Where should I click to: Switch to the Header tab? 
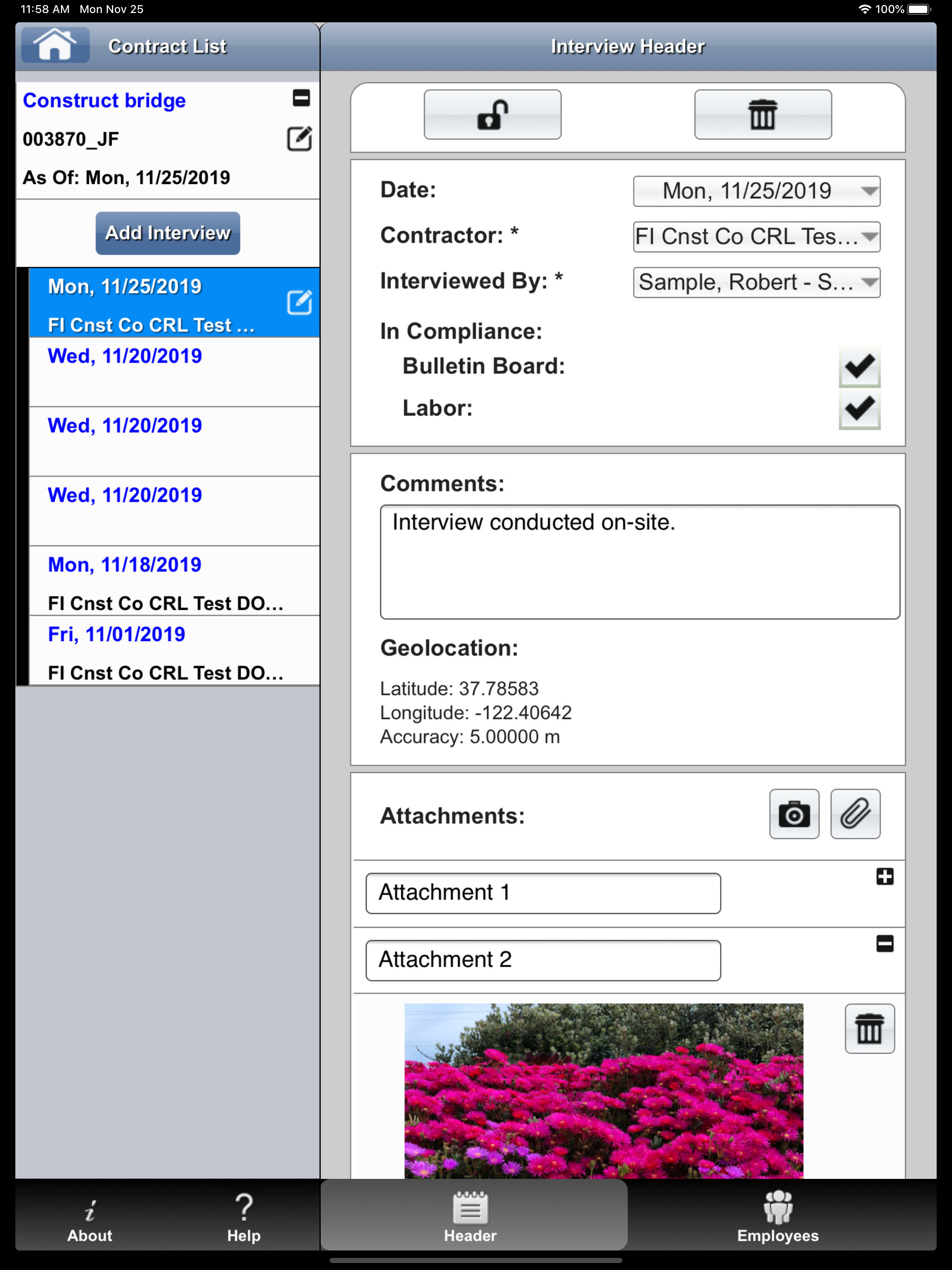[x=474, y=1215]
